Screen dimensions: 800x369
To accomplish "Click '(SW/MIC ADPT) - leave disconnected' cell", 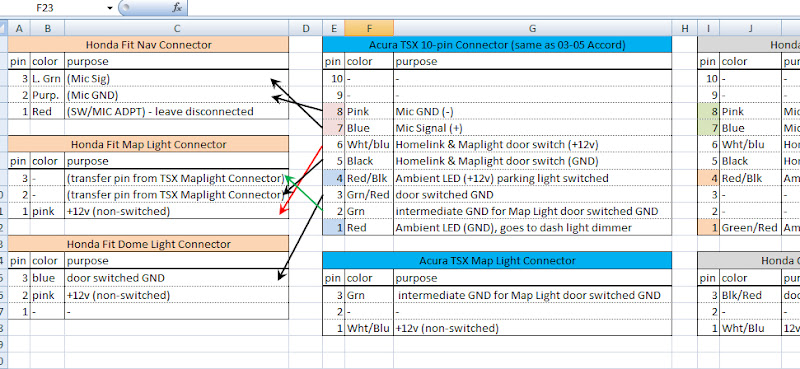I will pyautogui.click(x=177, y=111).
